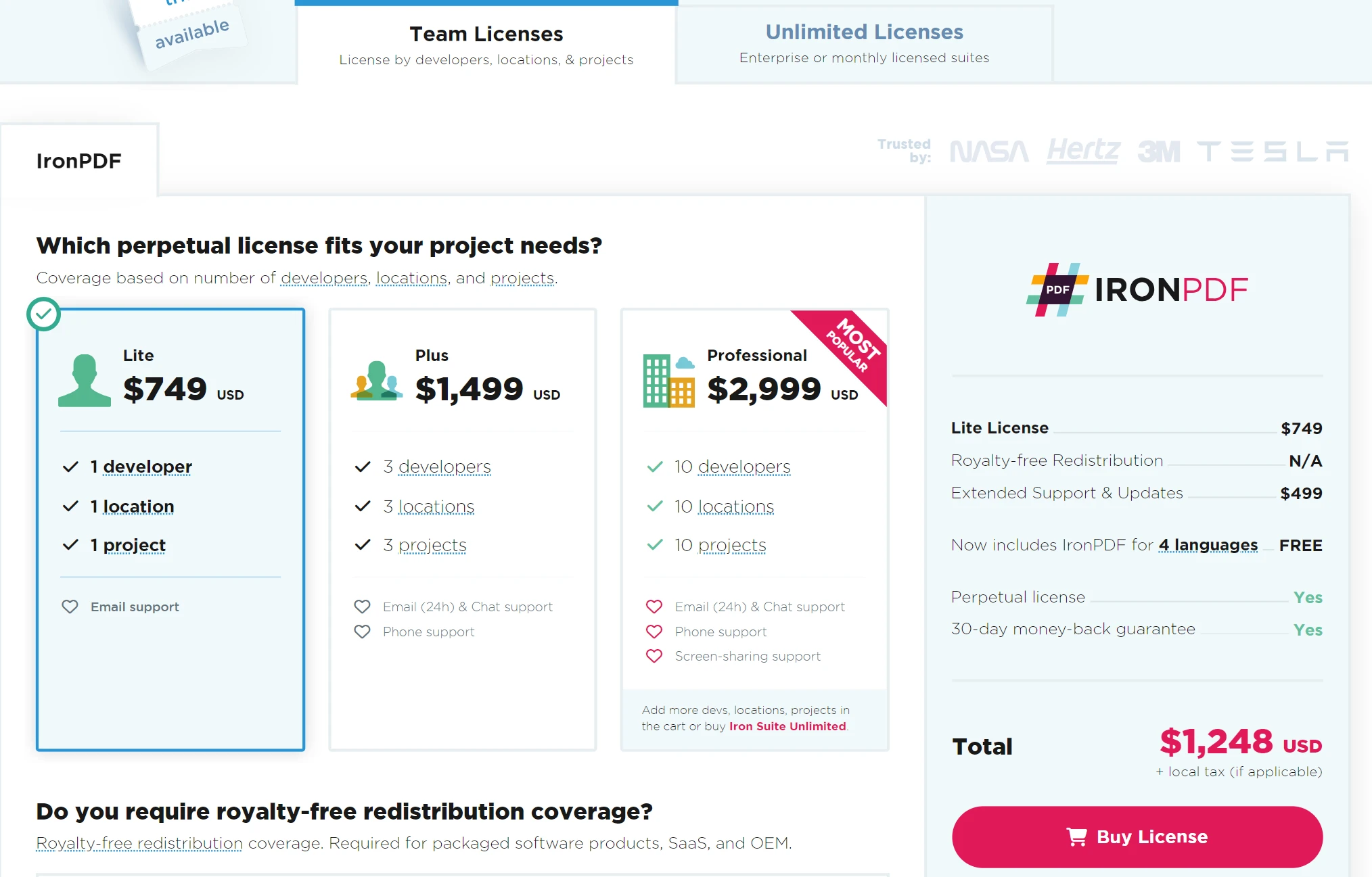This screenshot has height=877, width=1372.
Task: Switch to Unlimited Licenses tab
Action: [863, 40]
